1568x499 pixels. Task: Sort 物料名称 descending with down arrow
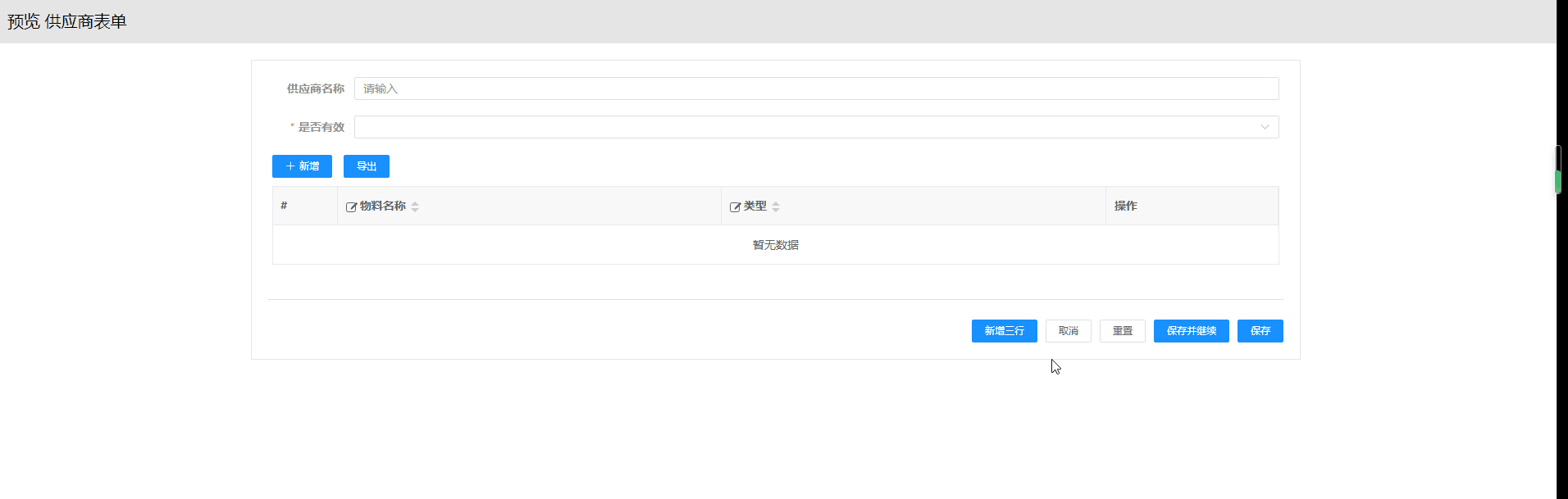[415, 211]
